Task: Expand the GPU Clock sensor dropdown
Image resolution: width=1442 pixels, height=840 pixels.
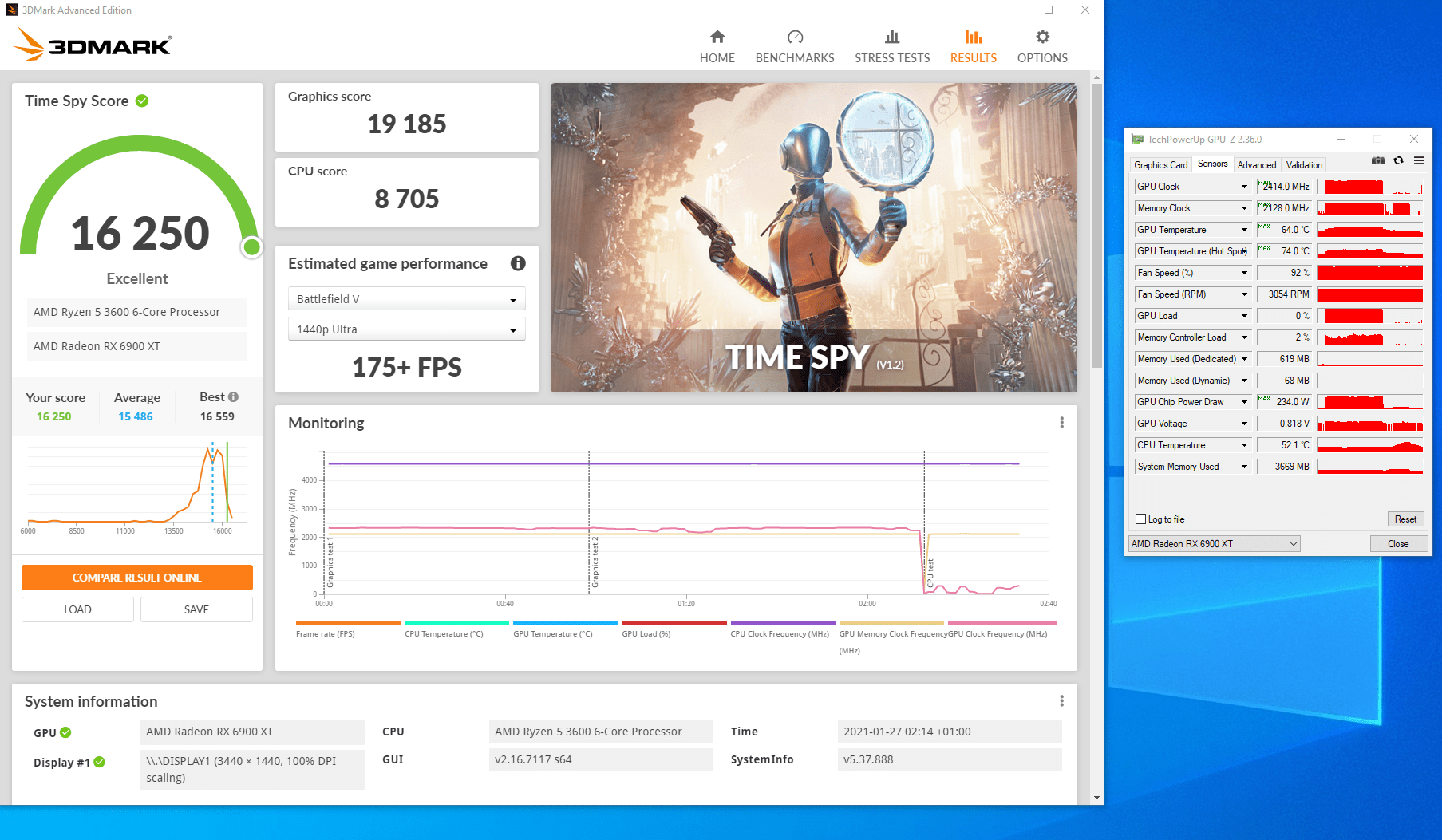Action: (1244, 187)
